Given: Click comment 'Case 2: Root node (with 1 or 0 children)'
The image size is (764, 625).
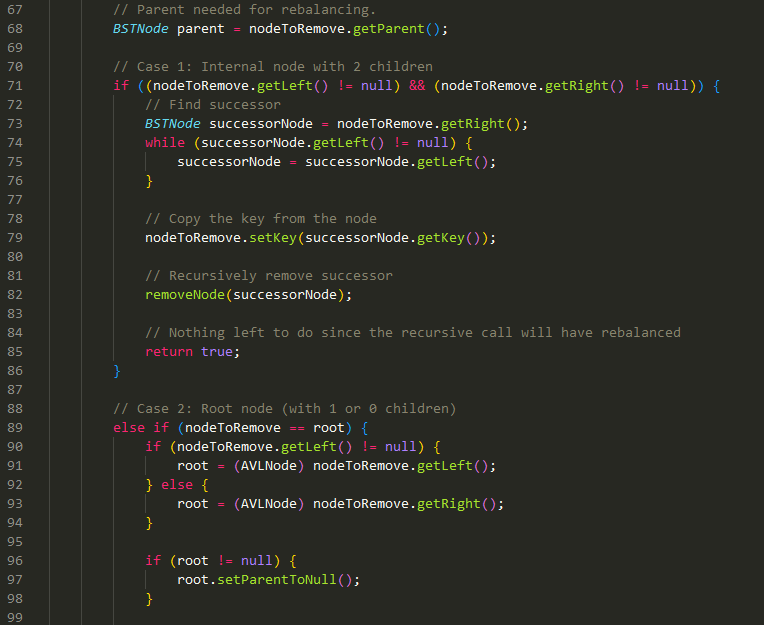Looking at the screenshot, I should click(285, 409).
